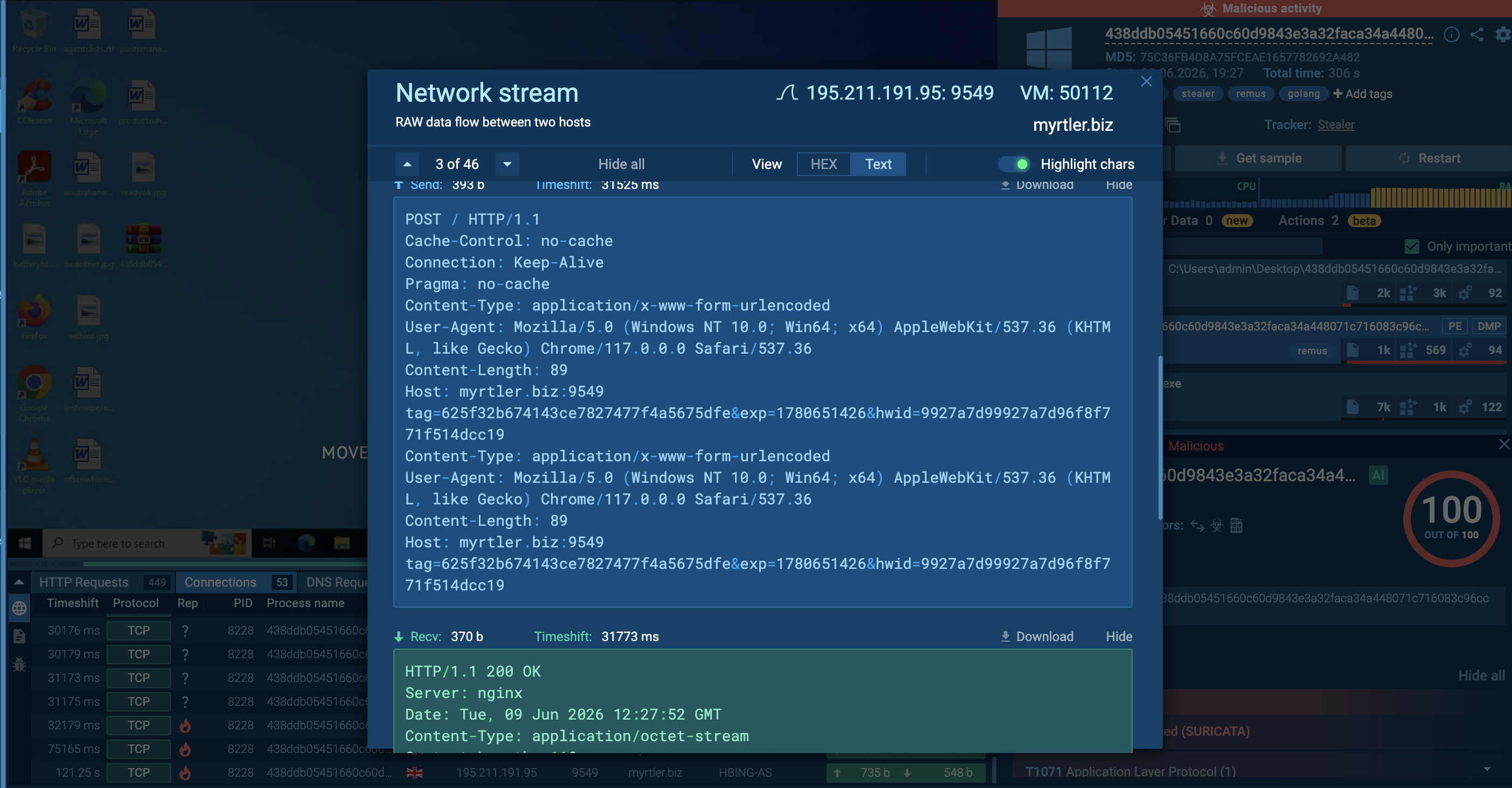The width and height of the screenshot is (1512, 788).
Task: Expand T1071 Application Layer Protocol chevron
Action: point(1487,769)
